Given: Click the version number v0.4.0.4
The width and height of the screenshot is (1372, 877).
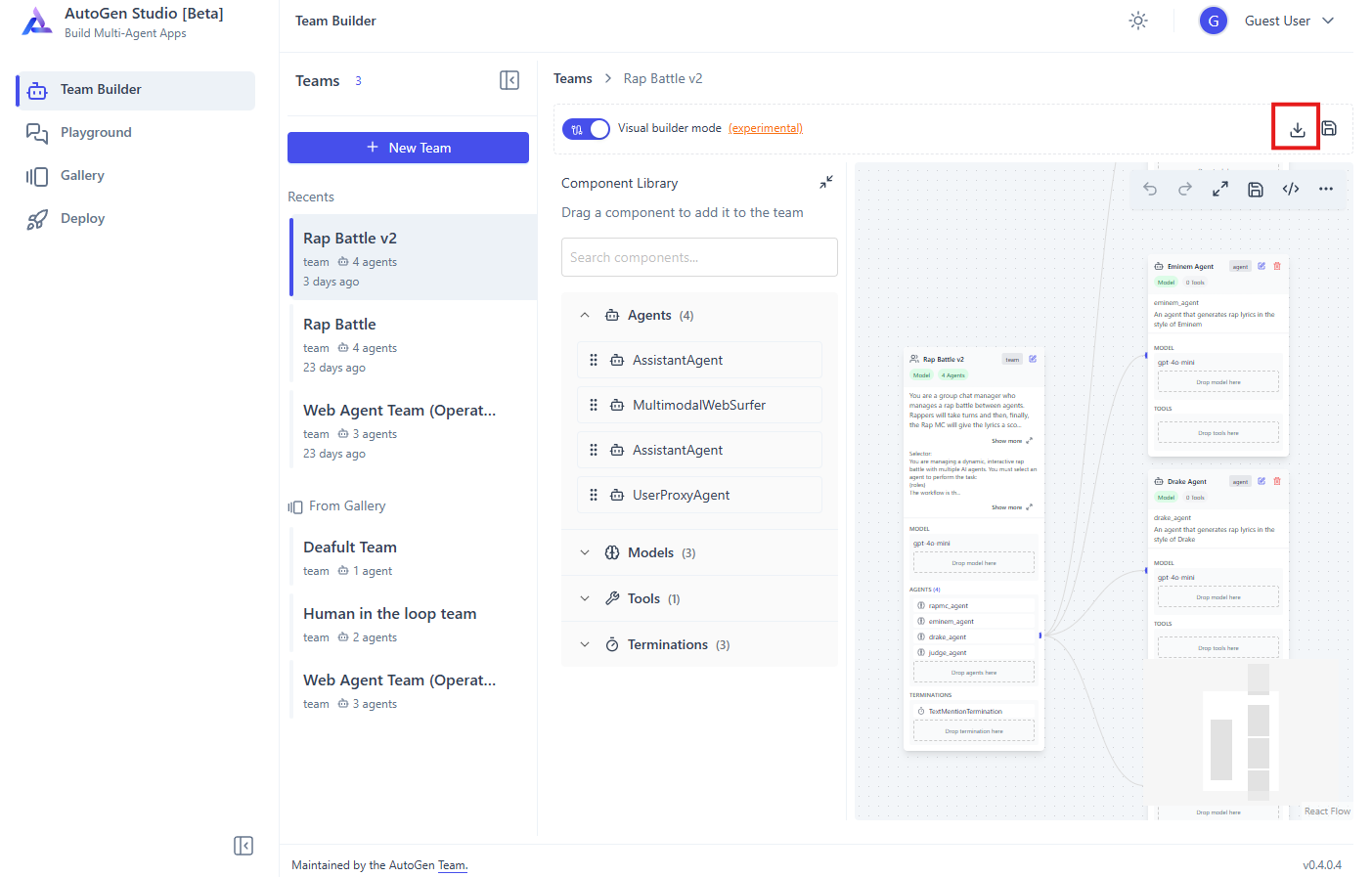Looking at the screenshot, I should coord(1322,865).
